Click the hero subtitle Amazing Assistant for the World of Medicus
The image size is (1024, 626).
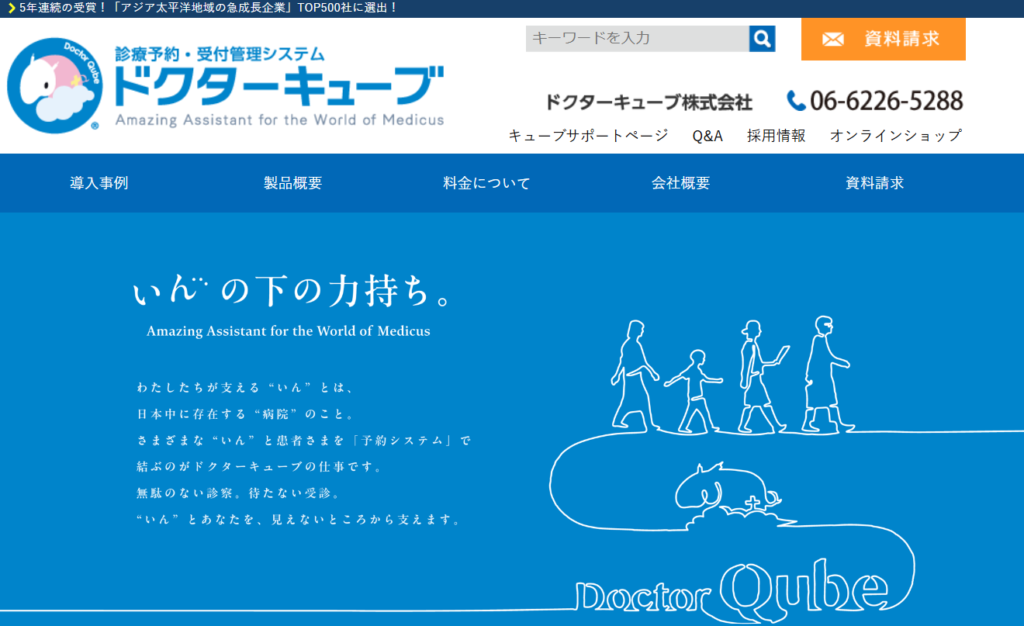pos(288,331)
